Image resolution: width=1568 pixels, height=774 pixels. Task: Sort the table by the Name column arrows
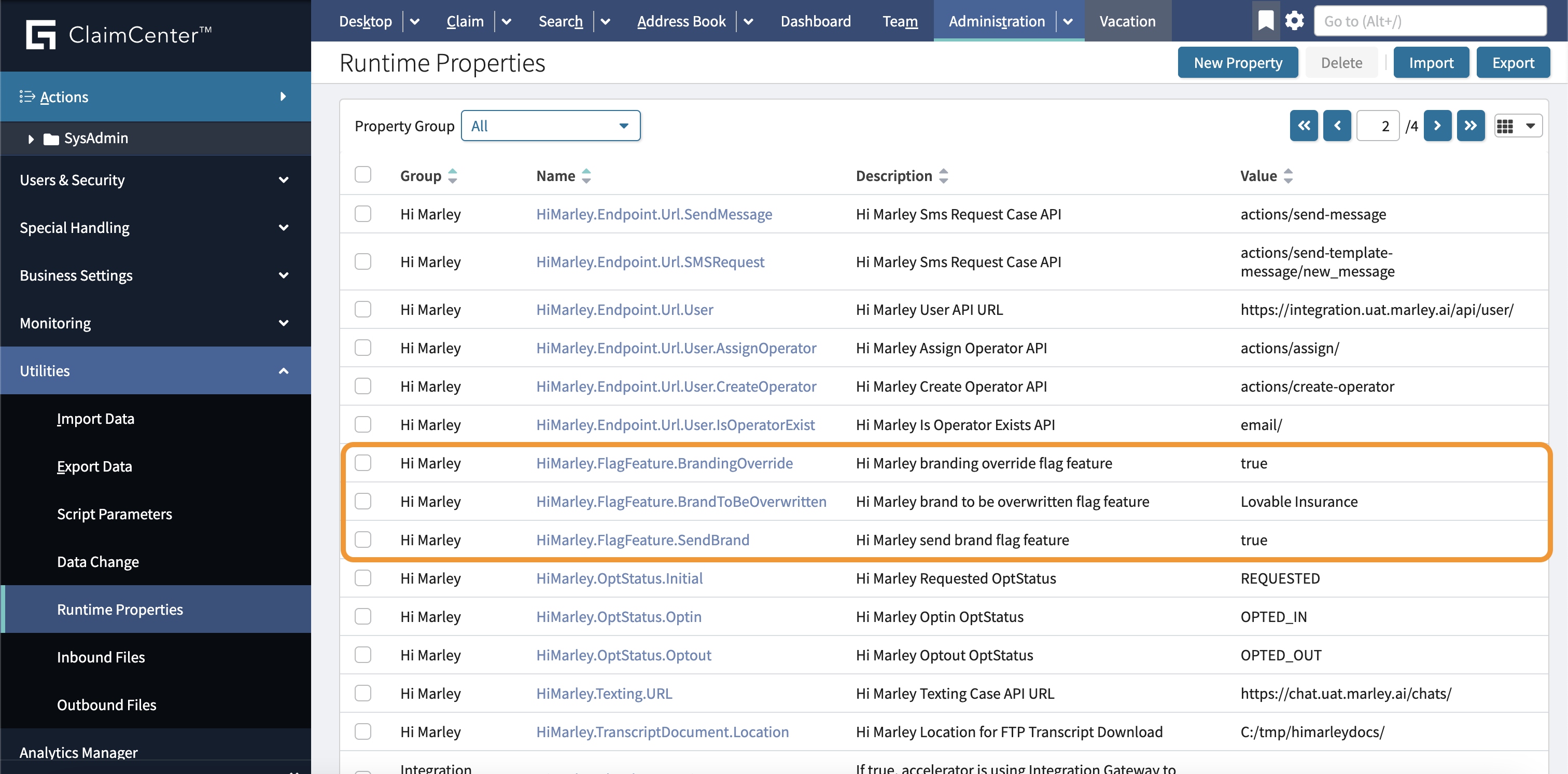[586, 175]
